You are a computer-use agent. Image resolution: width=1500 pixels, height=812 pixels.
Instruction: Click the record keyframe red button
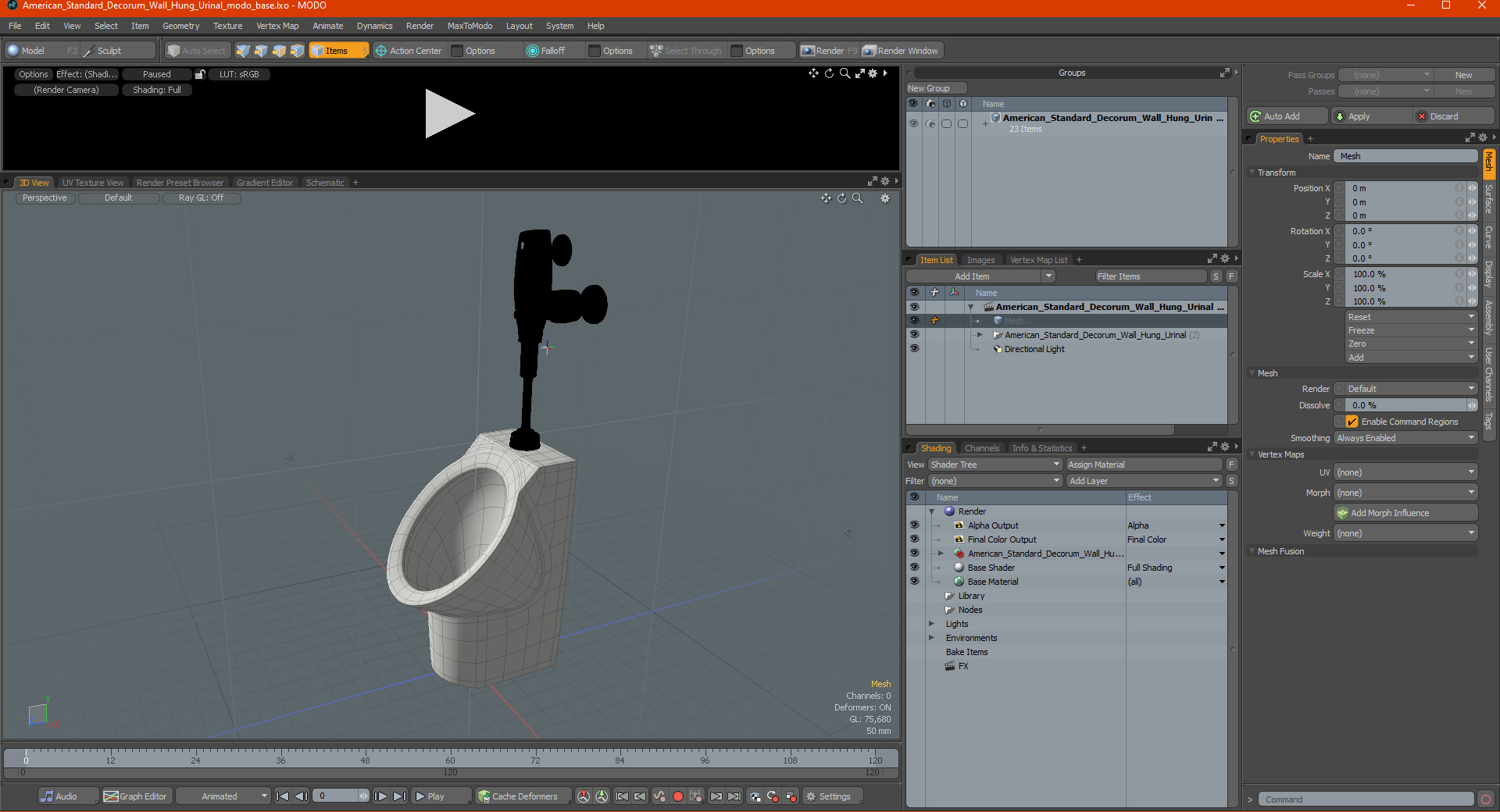tap(678, 796)
